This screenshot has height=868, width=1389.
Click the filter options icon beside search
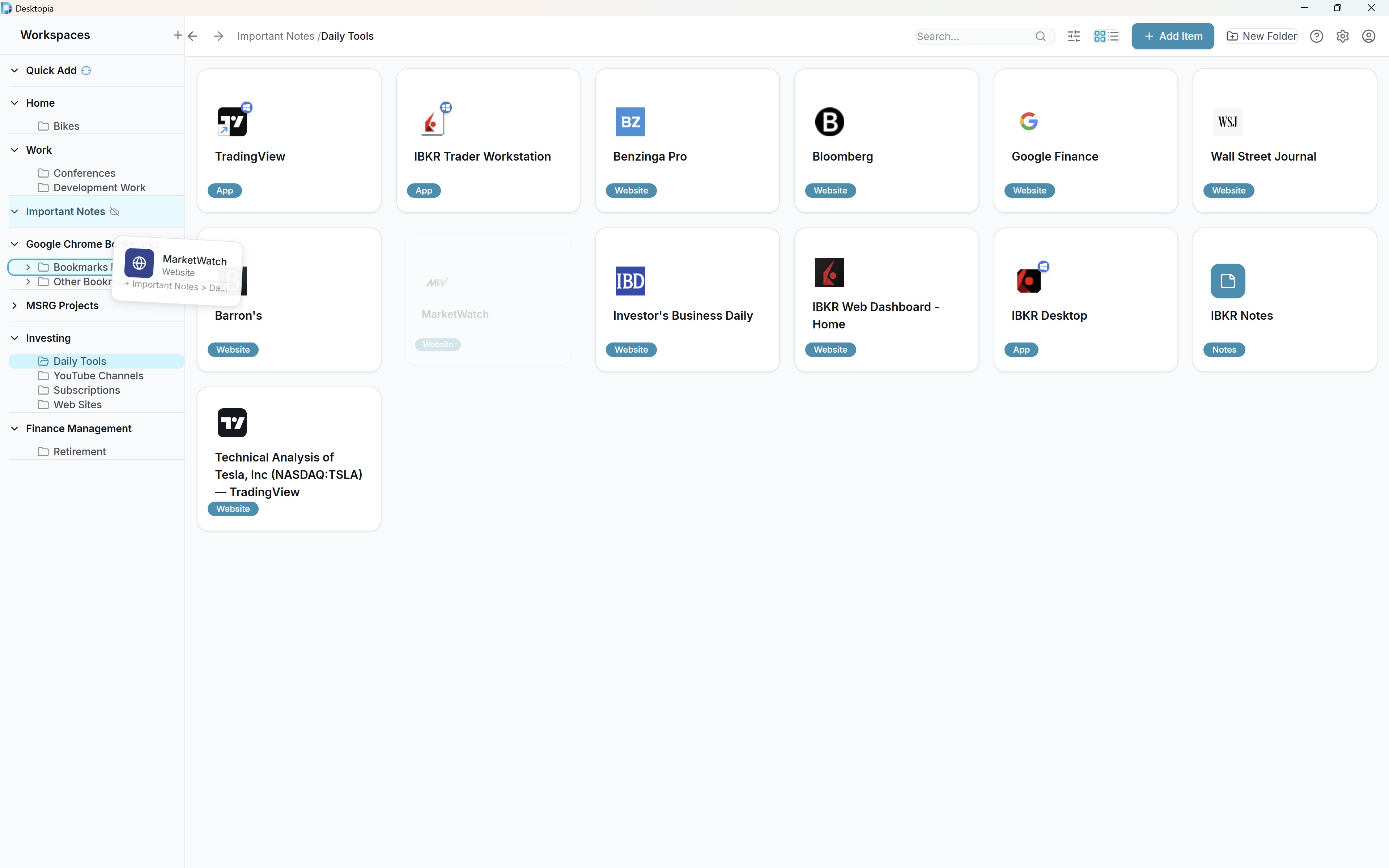coord(1073,35)
